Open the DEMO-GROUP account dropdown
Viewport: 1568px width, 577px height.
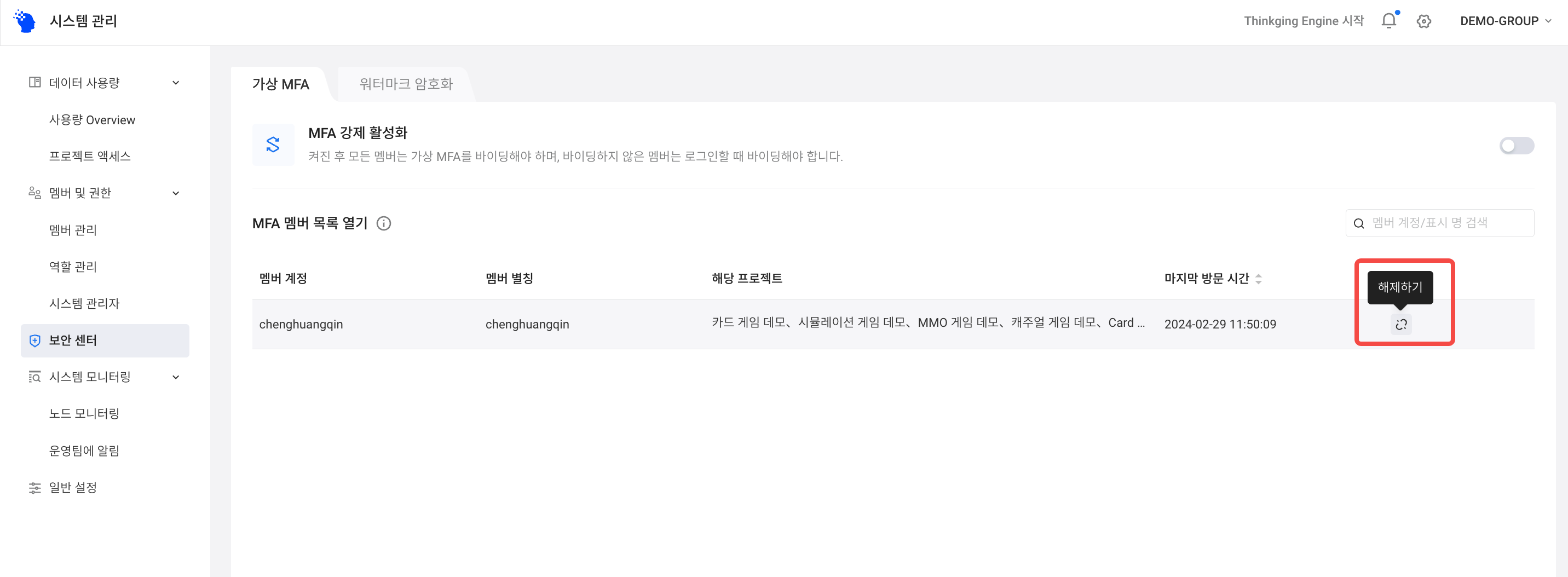pyautogui.click(x=1504, y=21)
